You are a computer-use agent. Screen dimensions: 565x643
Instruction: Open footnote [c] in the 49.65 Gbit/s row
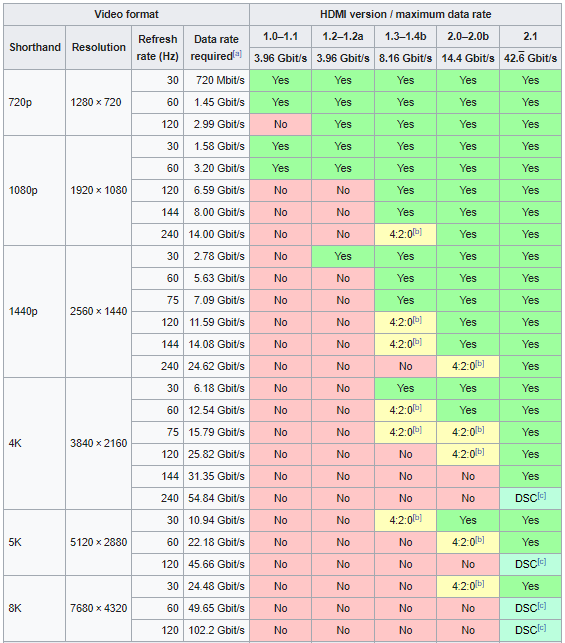pyautogui.click(x=542, y=606)
